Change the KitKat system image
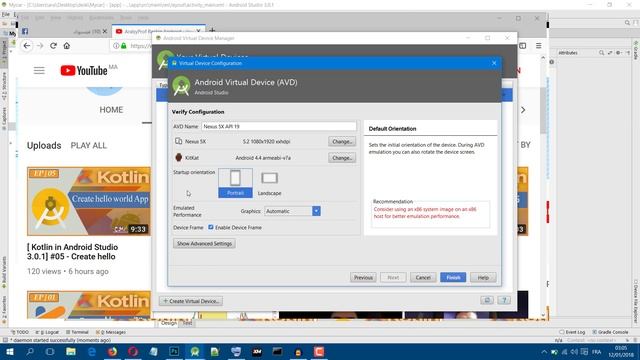 (x=342, y=158)
